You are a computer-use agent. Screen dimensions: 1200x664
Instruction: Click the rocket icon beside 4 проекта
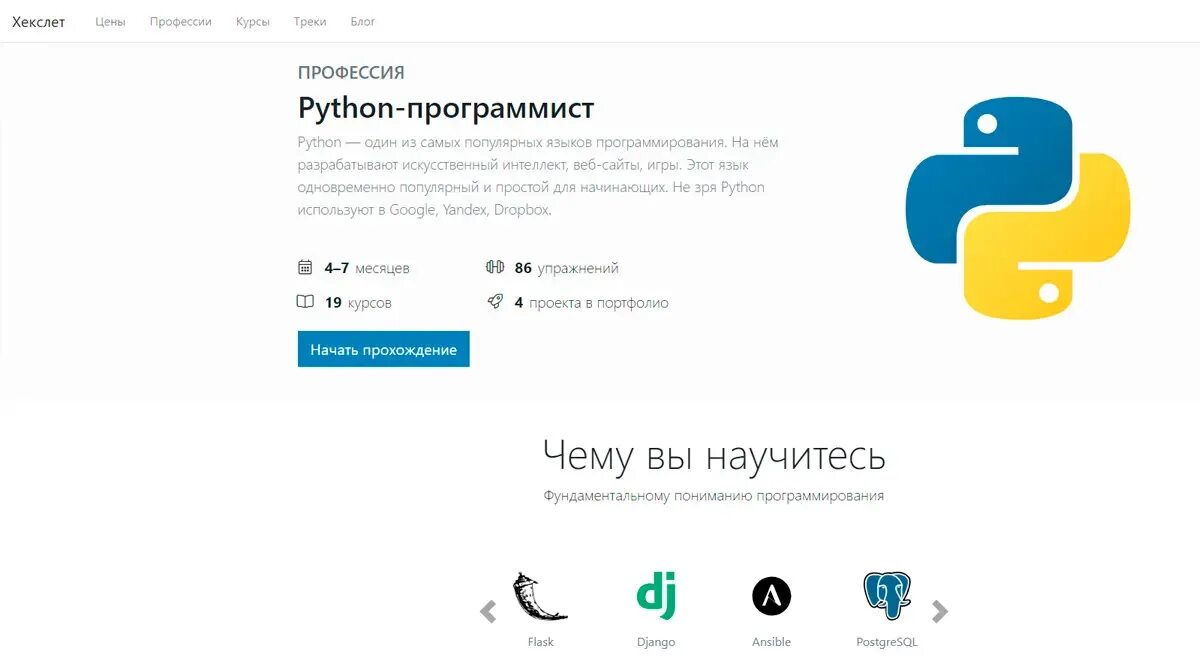click(x=495, y=301)
